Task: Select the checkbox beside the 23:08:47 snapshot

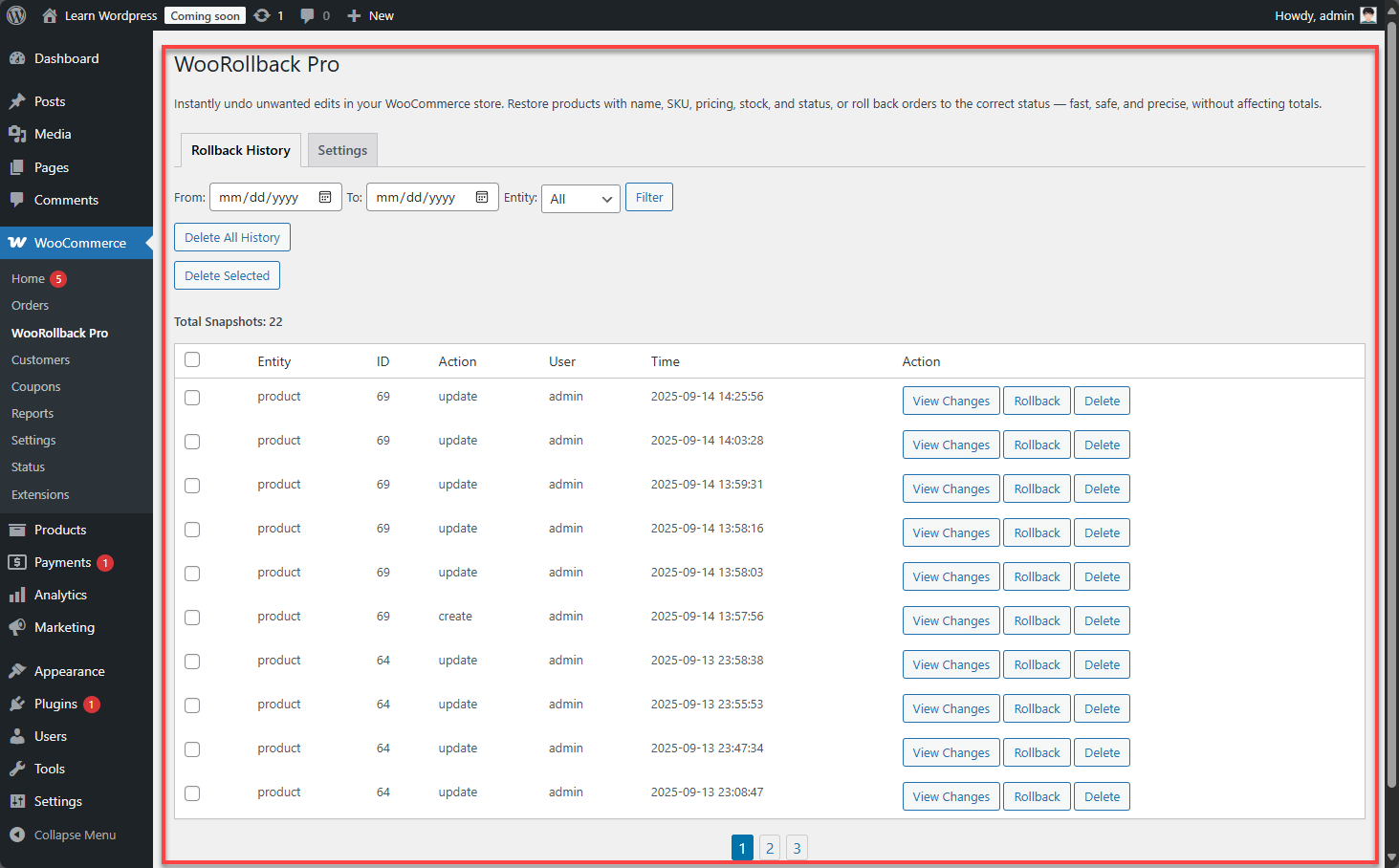Action: [191, 793]
